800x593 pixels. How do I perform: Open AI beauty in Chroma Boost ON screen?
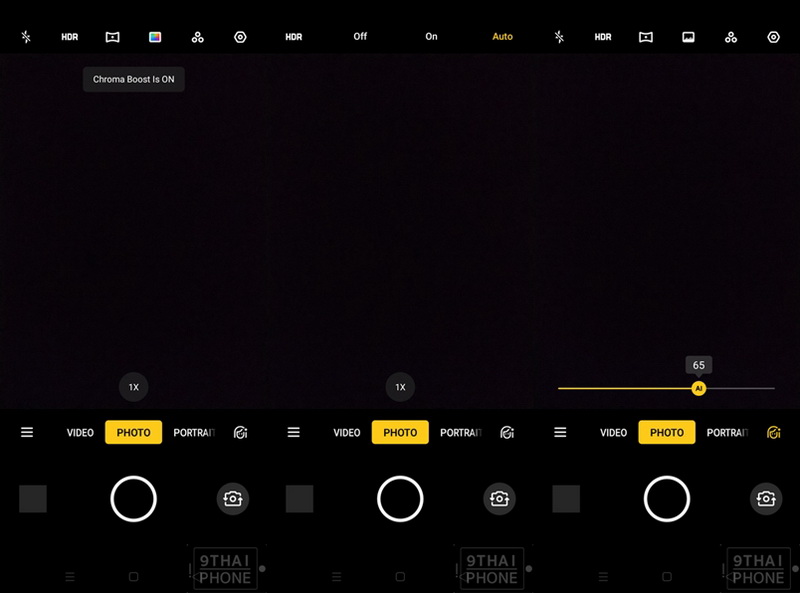click(240, 432)
